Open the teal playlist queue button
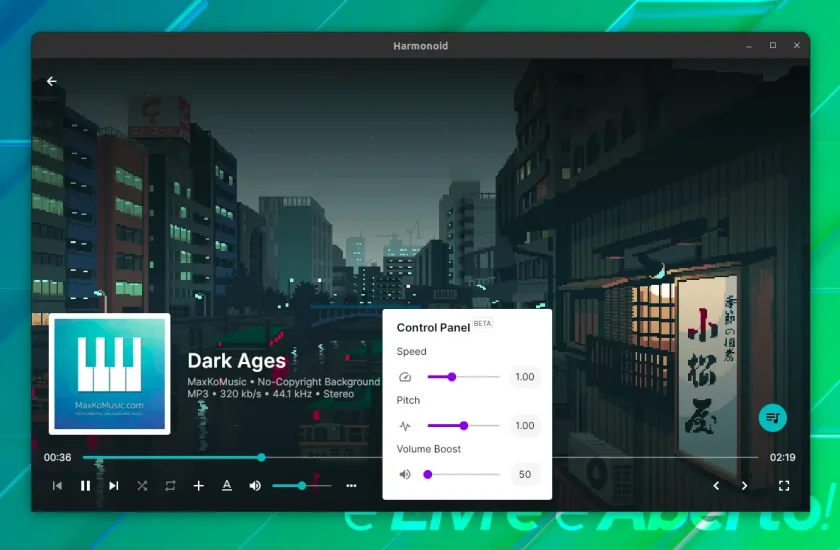This screenshot has width=840, height=550. tap(772, 418)
